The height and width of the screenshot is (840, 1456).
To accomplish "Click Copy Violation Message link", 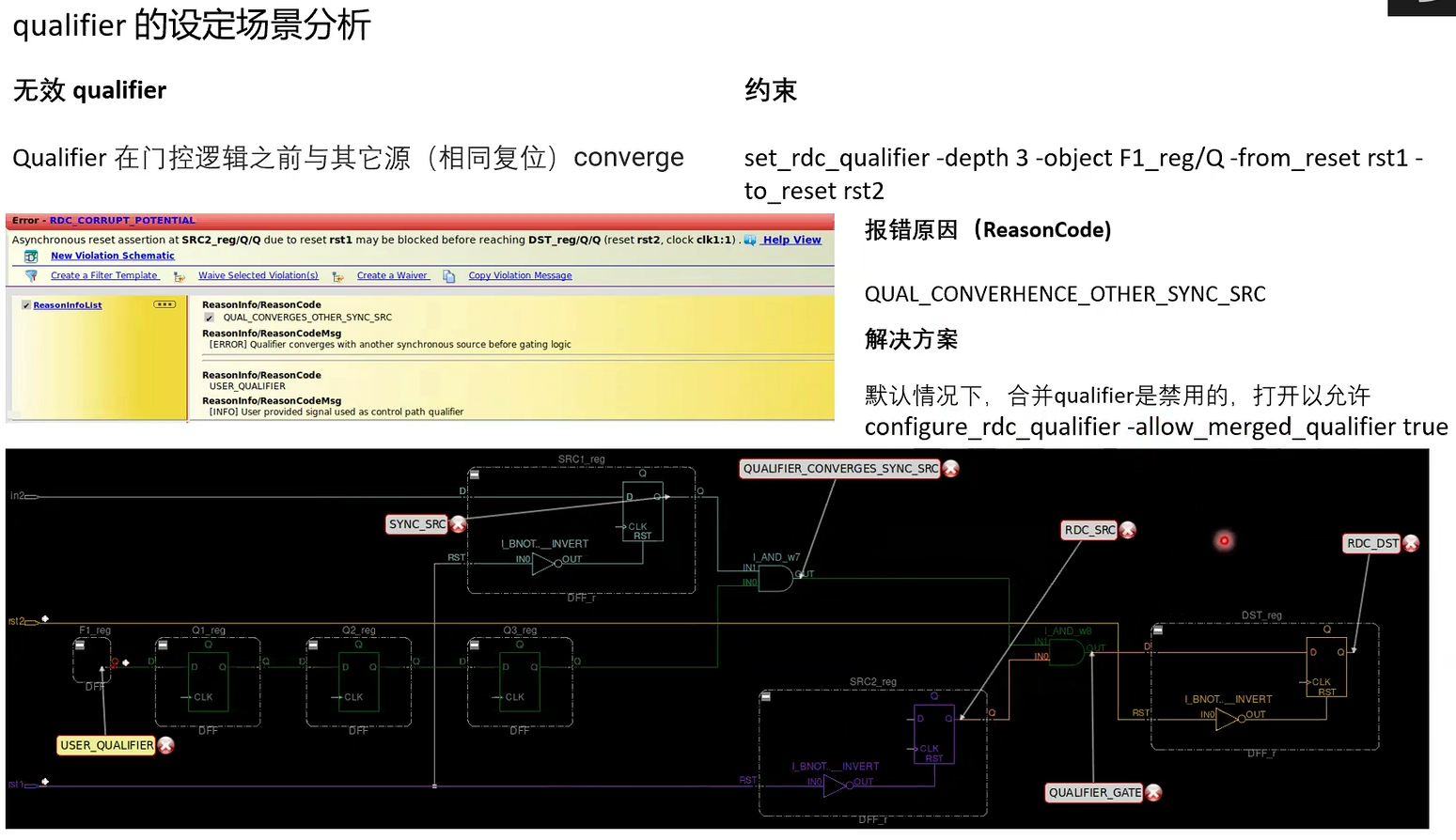I will click(520, 275).
